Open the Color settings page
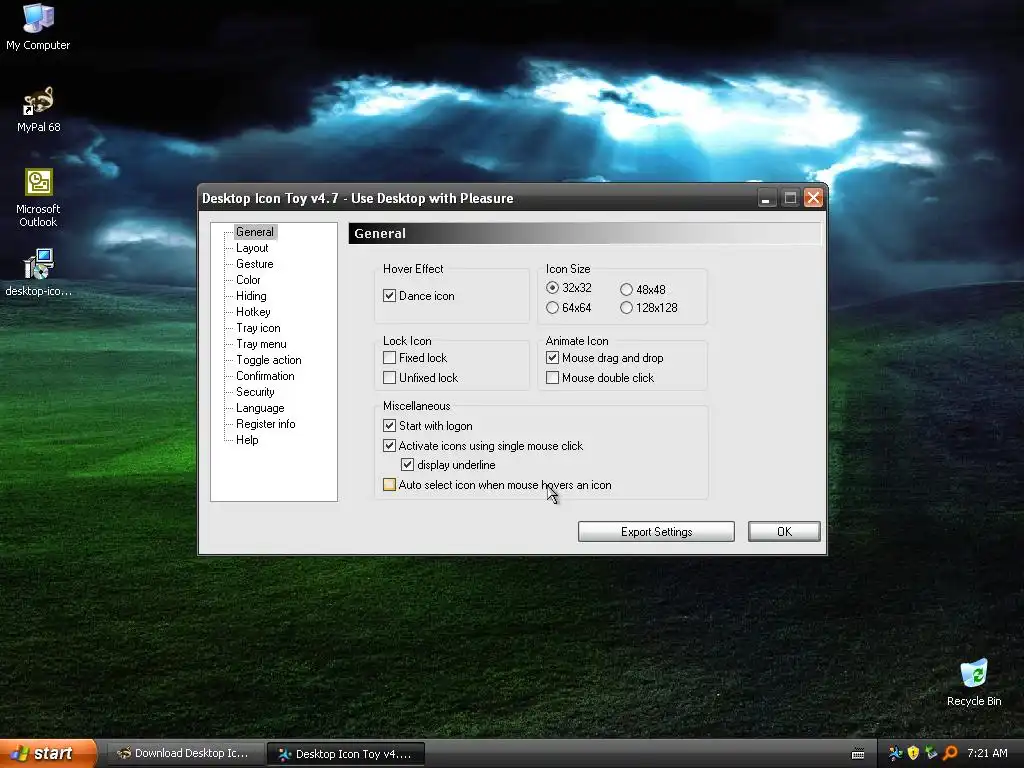This screenshot has height=768, width=1024. (x=248, y=280)
